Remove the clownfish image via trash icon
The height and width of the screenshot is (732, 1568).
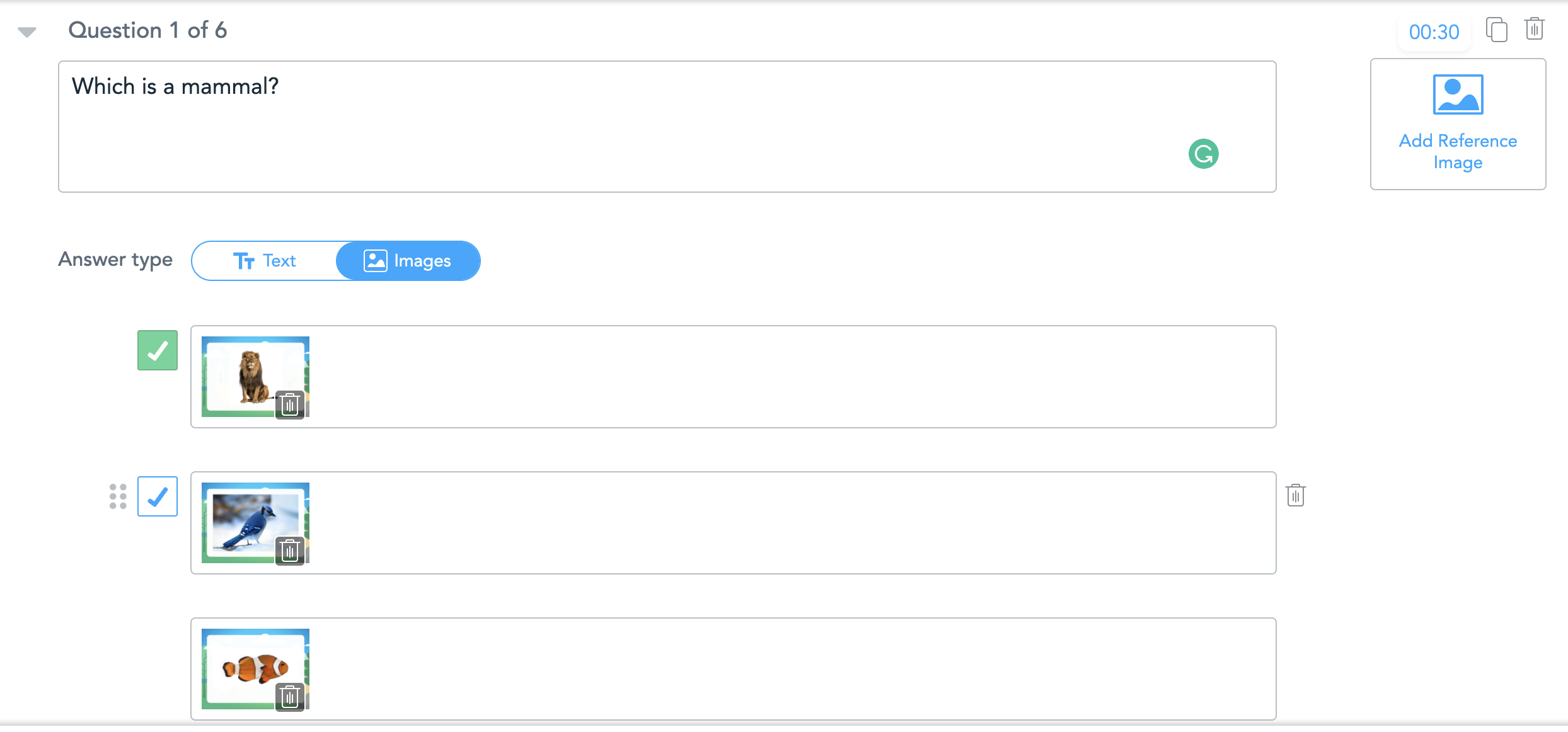pos(290,697)
